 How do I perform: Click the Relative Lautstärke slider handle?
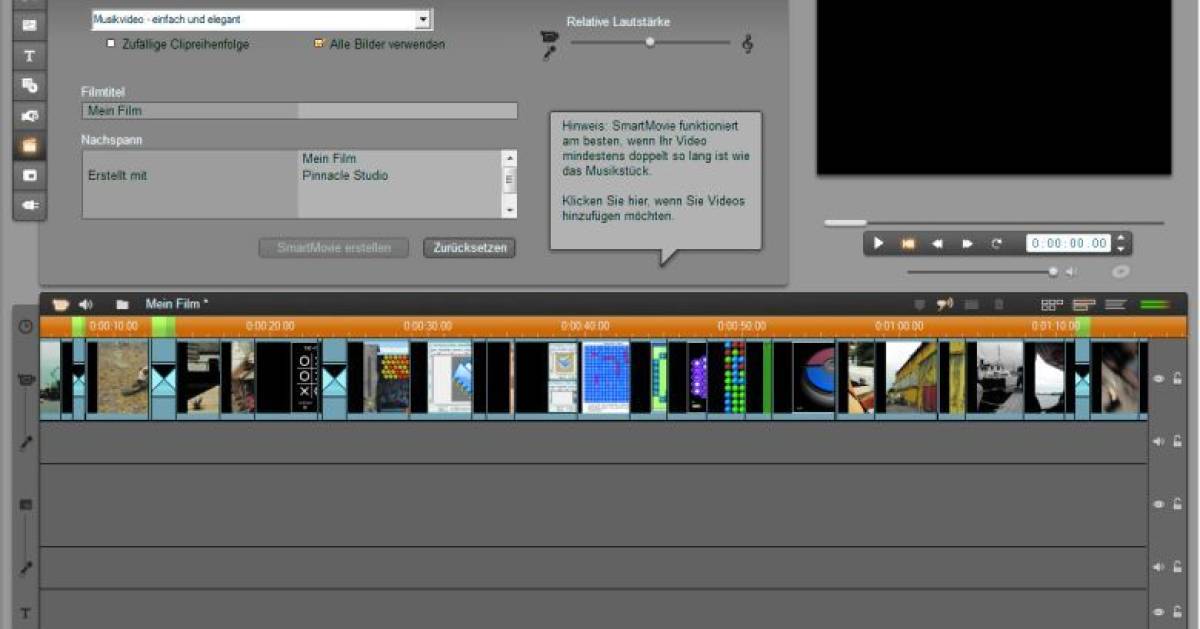click(650, 42)
